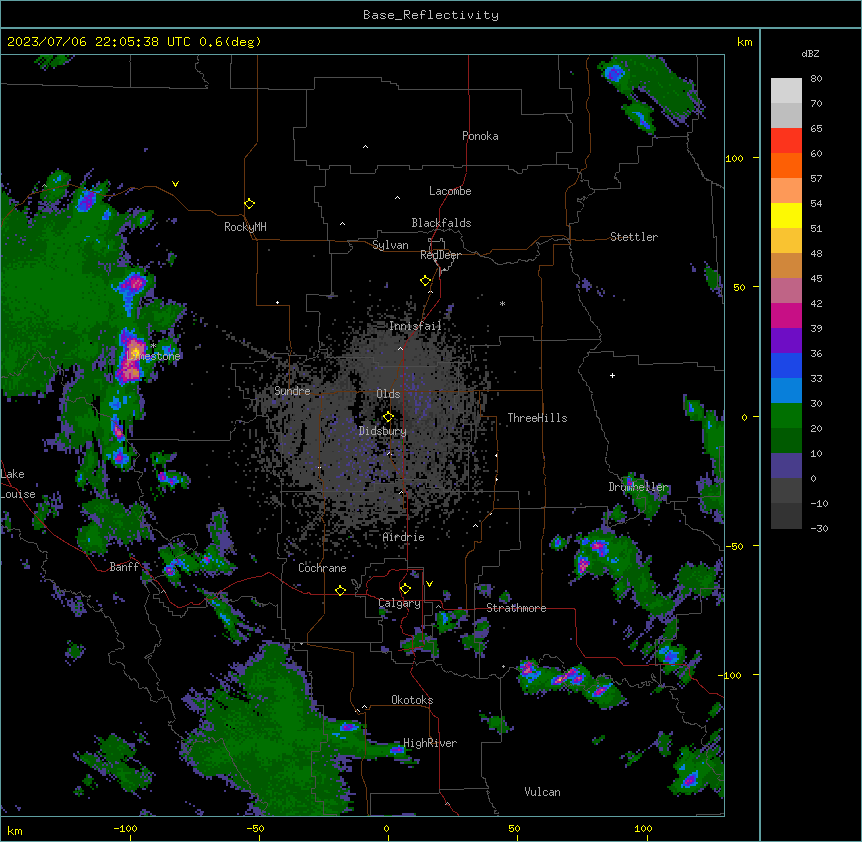862x842 pixels.
Task: Click the right axis tick labeled 50
Action: tap(739, 287)
